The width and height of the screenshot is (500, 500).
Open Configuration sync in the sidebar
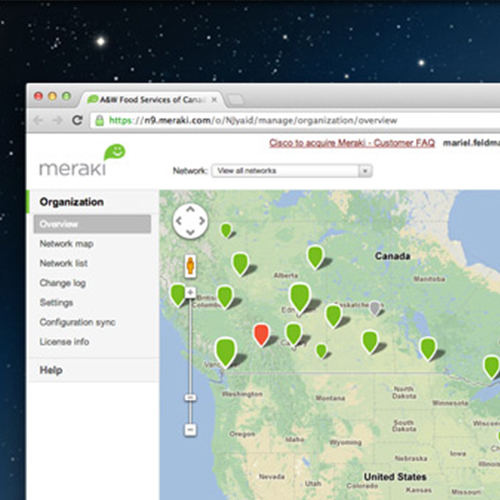click(77, 322)
